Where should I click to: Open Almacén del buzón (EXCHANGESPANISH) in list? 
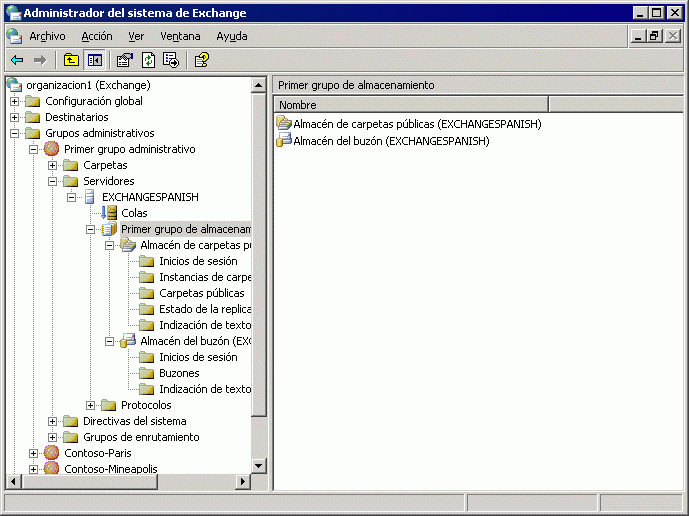pyautogui.click(x=390, y=141)
